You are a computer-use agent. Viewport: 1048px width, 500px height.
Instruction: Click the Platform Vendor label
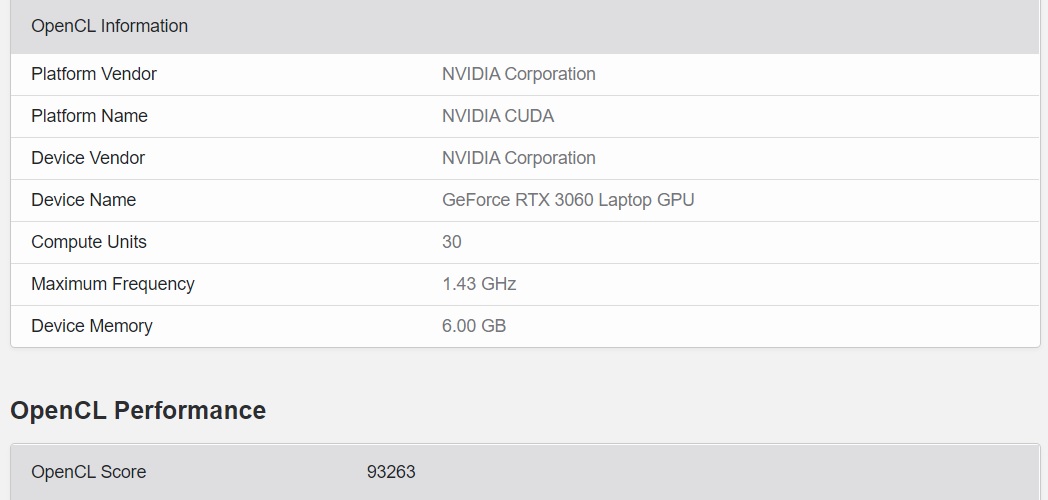[94, 74]
